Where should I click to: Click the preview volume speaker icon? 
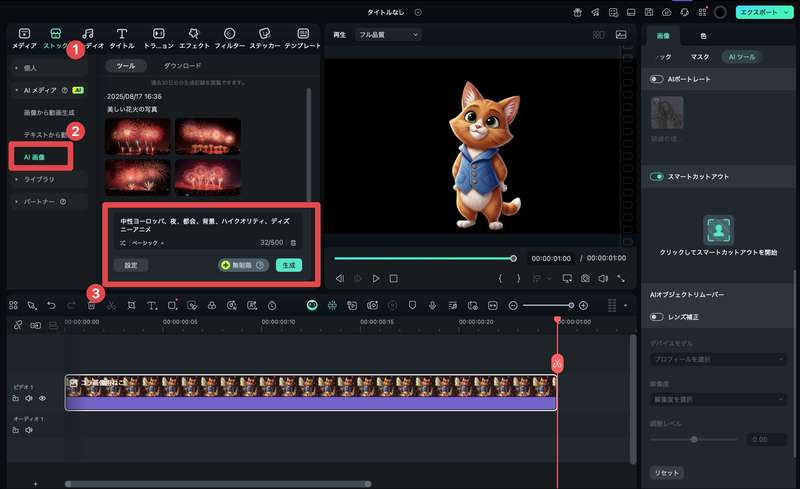pyautogui.click(x=603, y=278)
